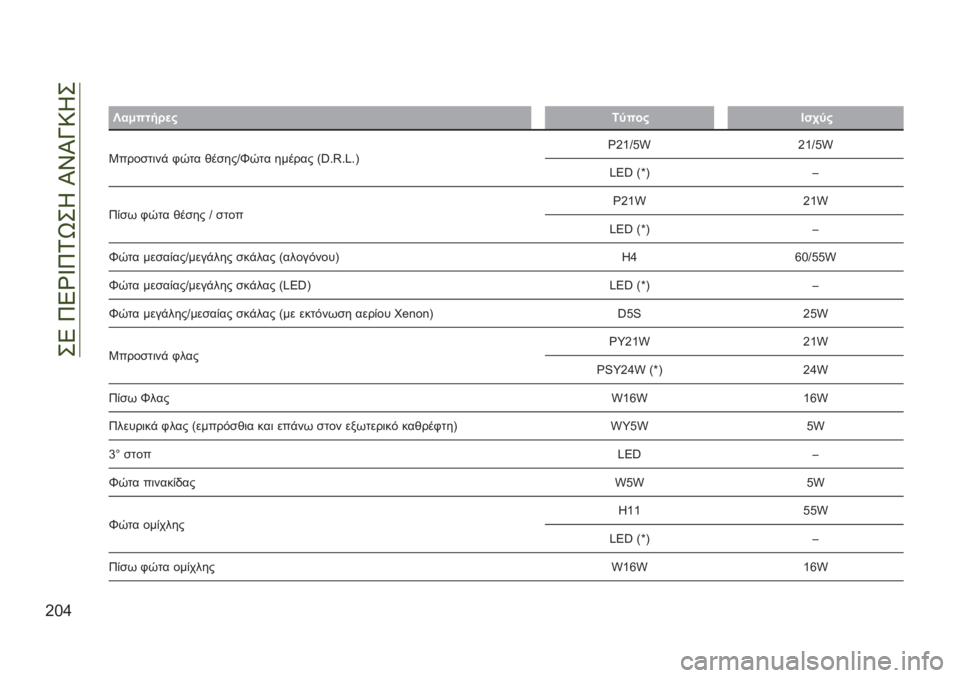This screenshot has height=678, width=960.
Task: Click row label Πίσω φώτα θέσης / στοπ
Action: tap(176, 215)
